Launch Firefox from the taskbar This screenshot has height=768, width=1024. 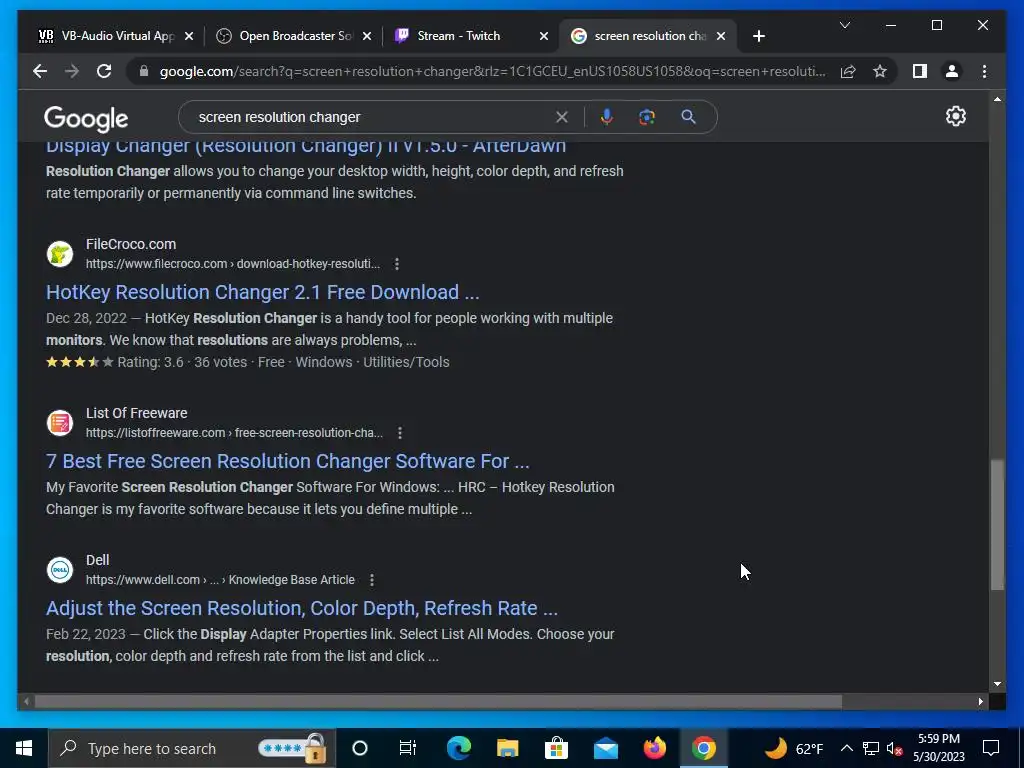click(654, 748)
